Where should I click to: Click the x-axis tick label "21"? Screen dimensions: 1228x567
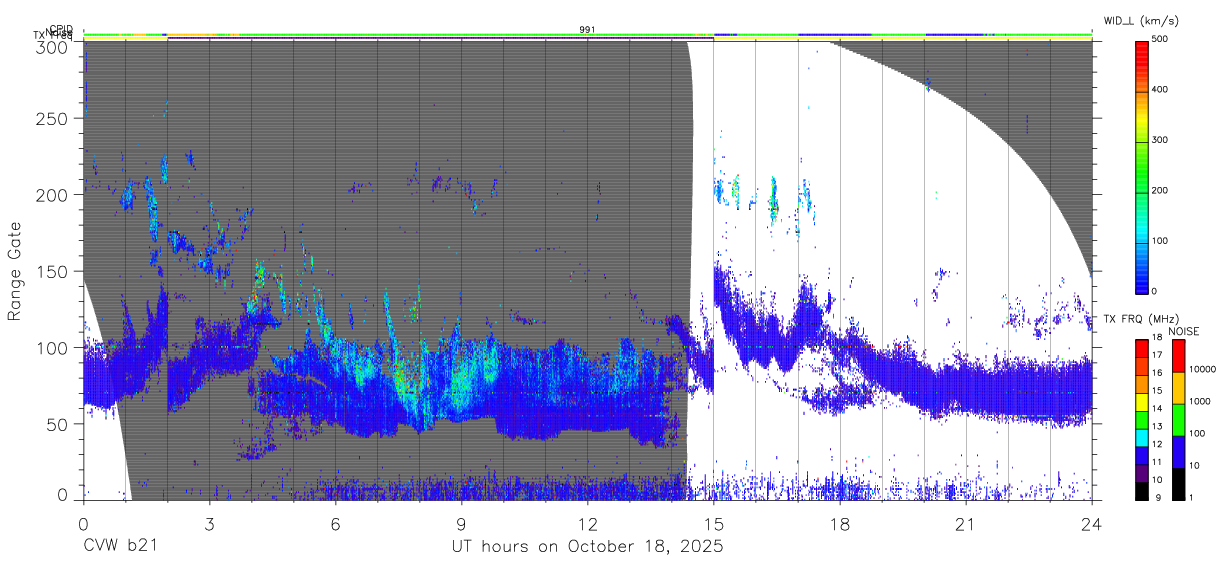966,524
